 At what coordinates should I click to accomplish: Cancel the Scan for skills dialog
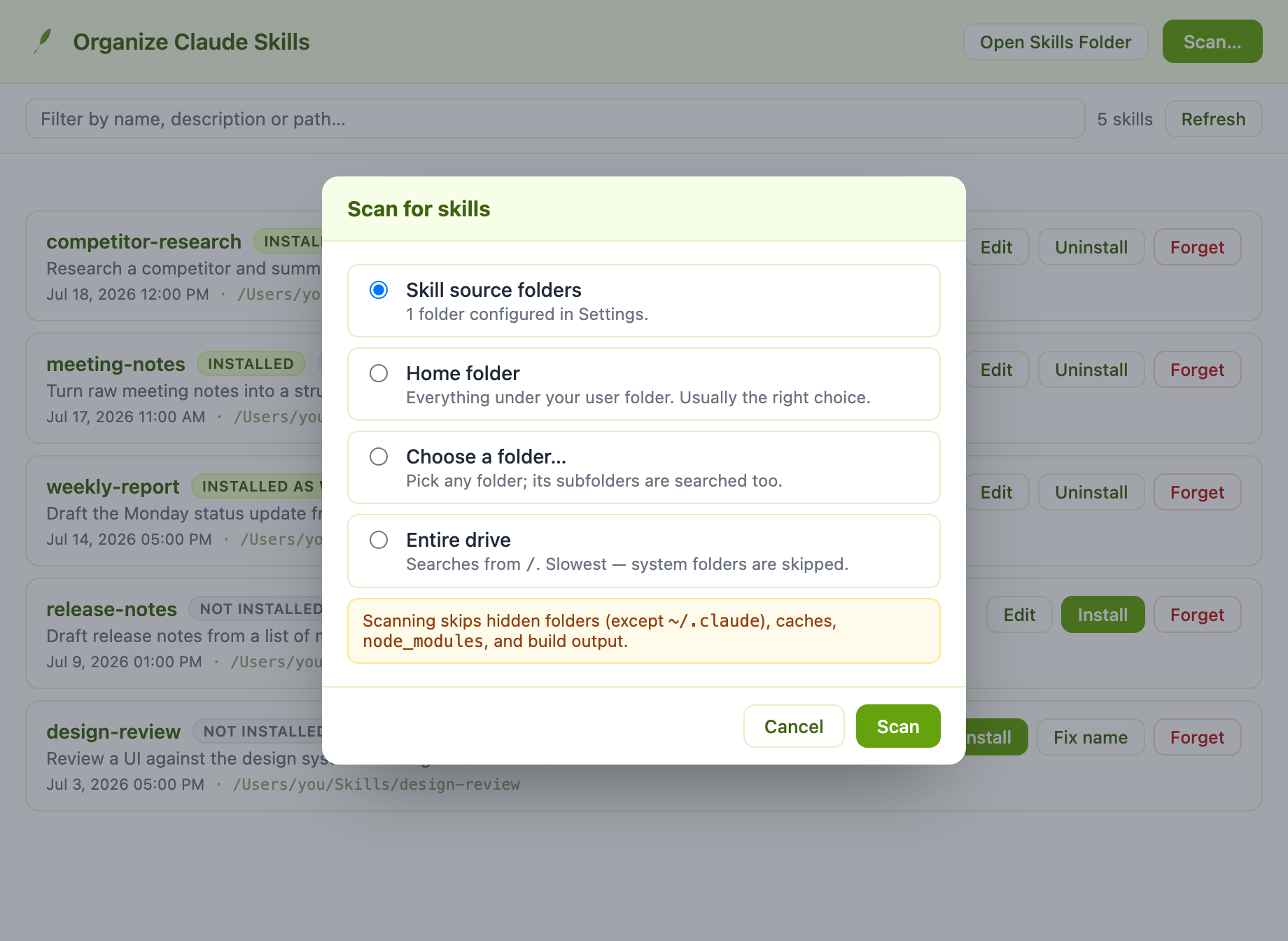(794, 726)
